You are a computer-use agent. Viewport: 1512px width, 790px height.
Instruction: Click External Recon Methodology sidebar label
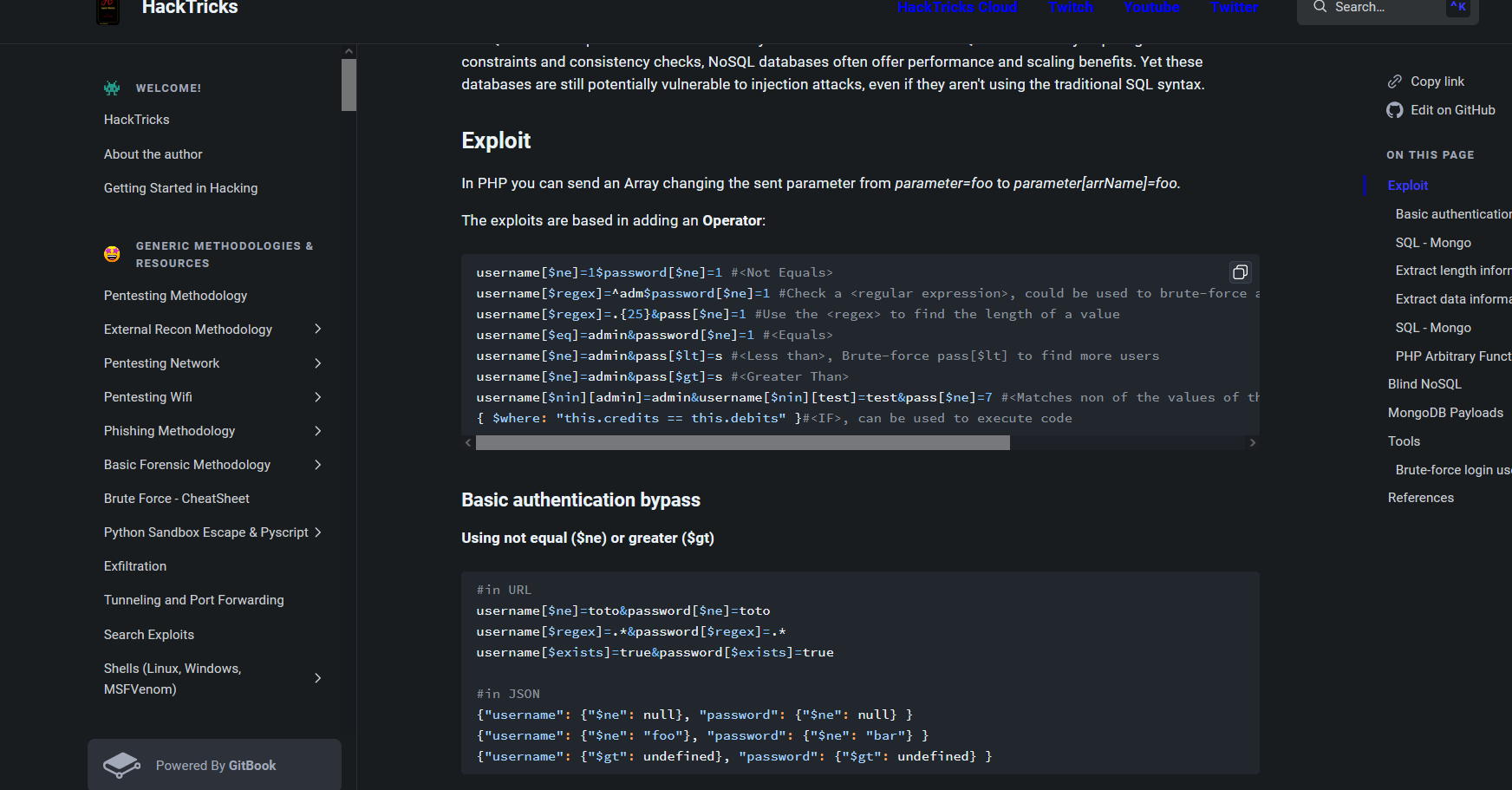pyautogui.click(x=188, y=330)
